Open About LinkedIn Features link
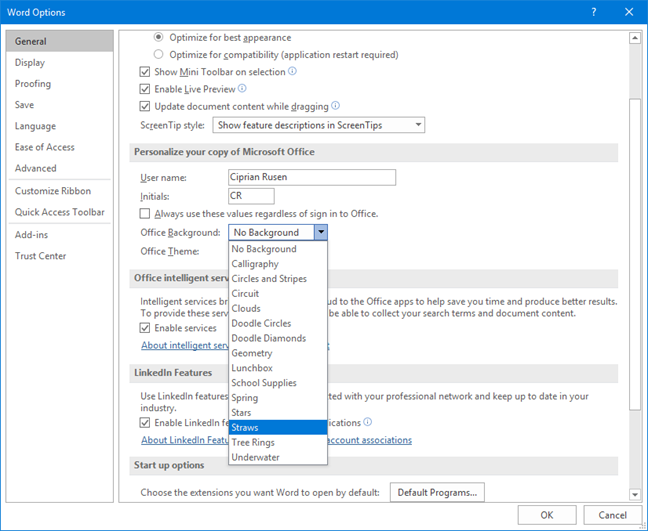This screenshot has height=531, width=648. click(x=185, y=440)
